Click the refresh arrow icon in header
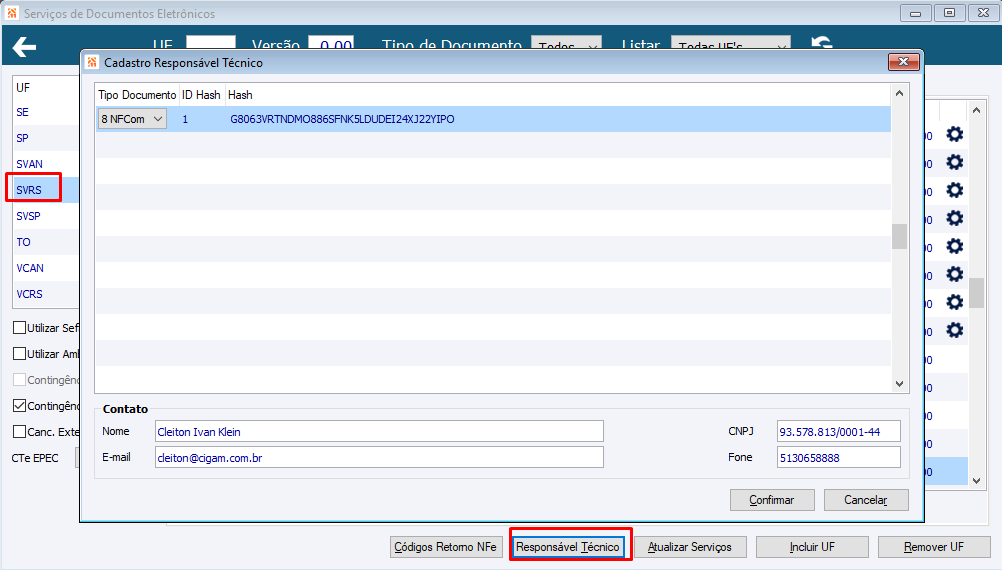 (822, 43)
